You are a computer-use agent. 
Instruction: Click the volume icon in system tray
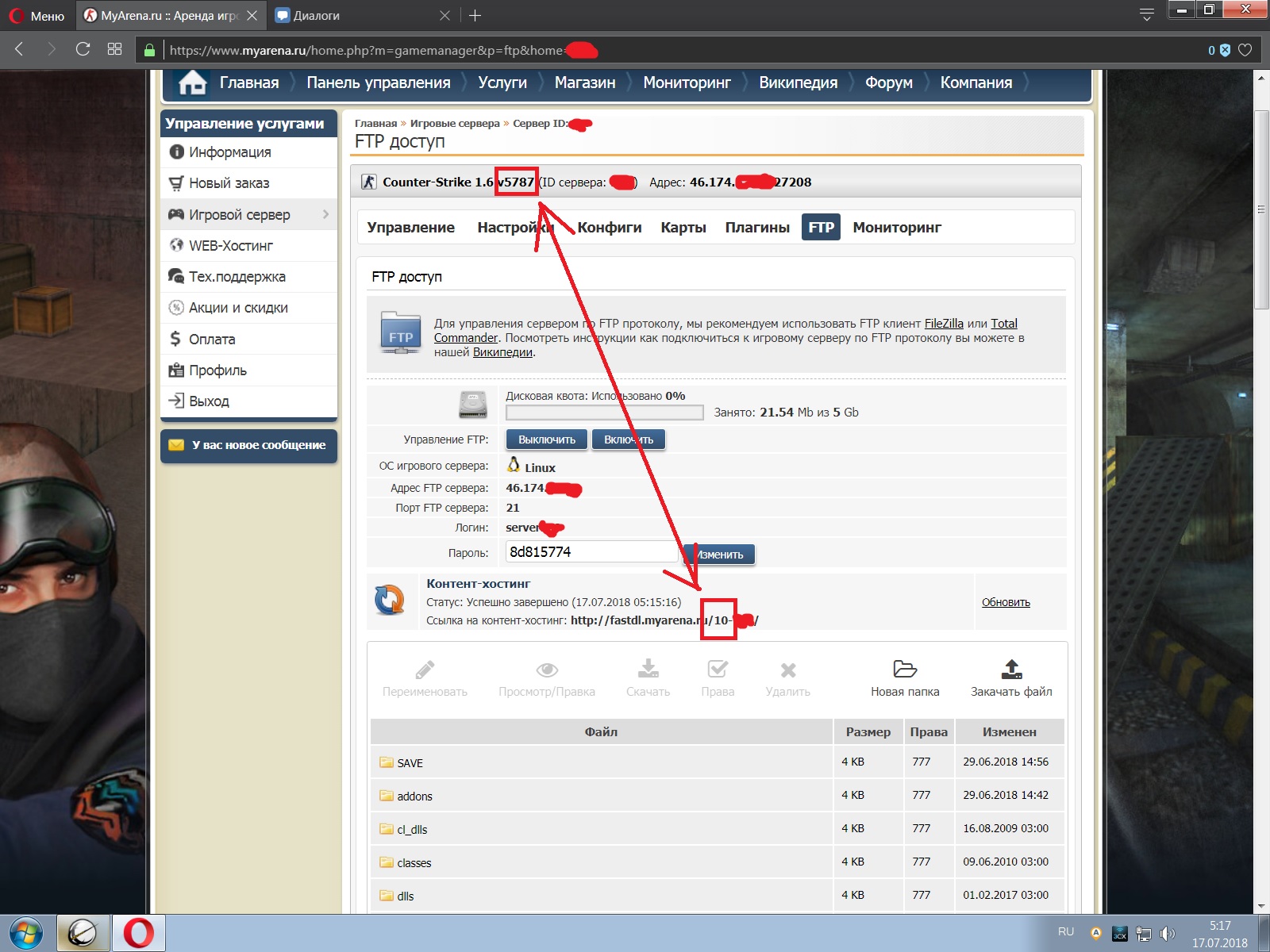coord(1167,933)
